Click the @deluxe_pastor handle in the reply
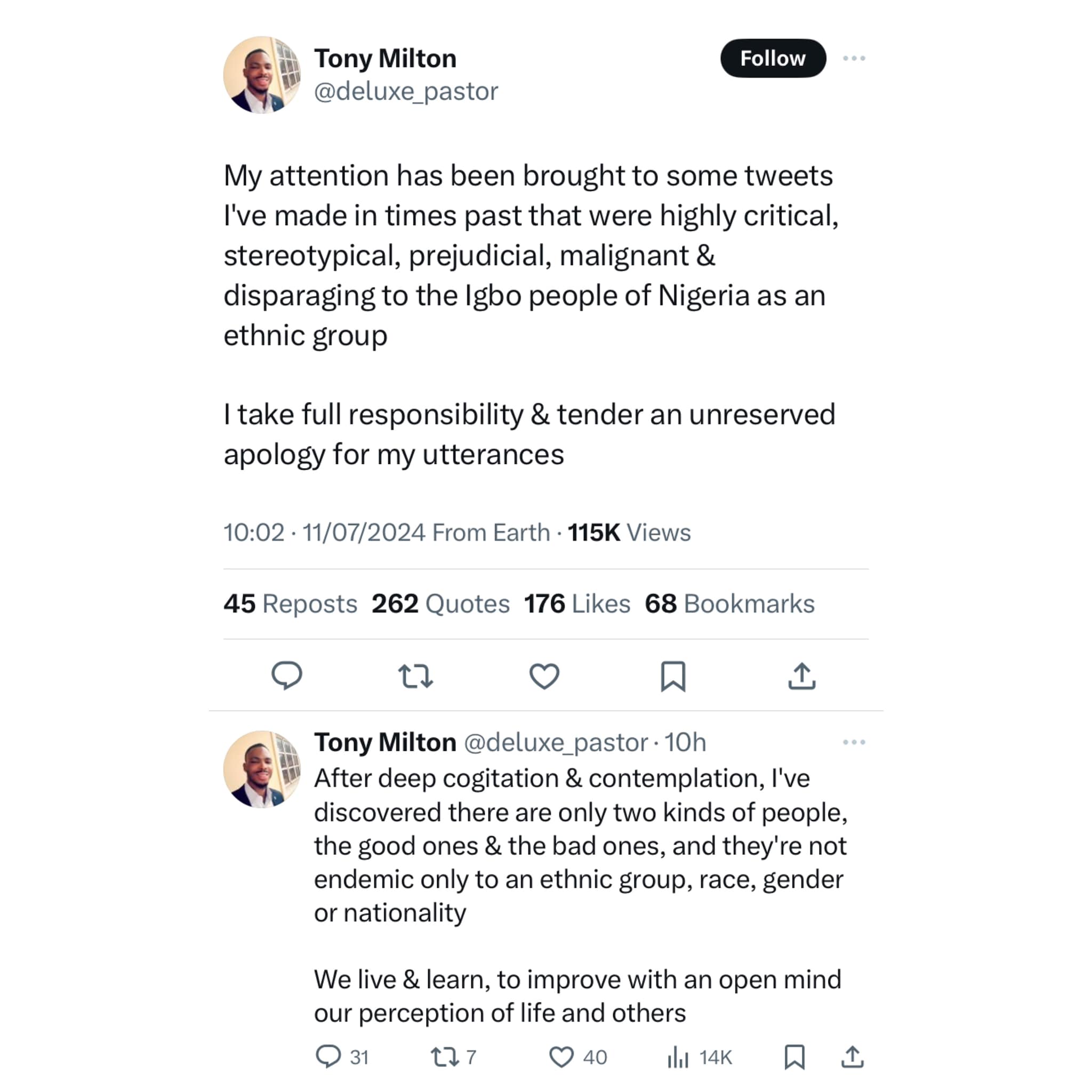Image resolution: width=1092 pixels, height=1092 pixels. click(556, 743)
